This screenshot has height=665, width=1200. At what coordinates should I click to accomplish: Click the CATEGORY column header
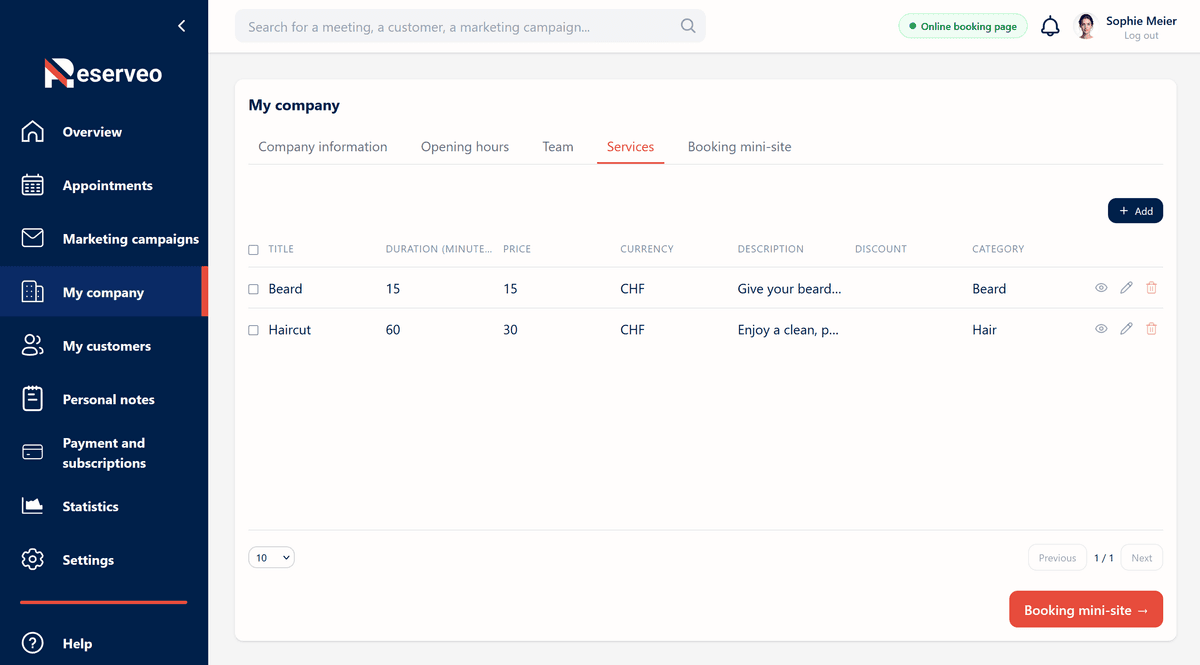click(x=998, y=249)
